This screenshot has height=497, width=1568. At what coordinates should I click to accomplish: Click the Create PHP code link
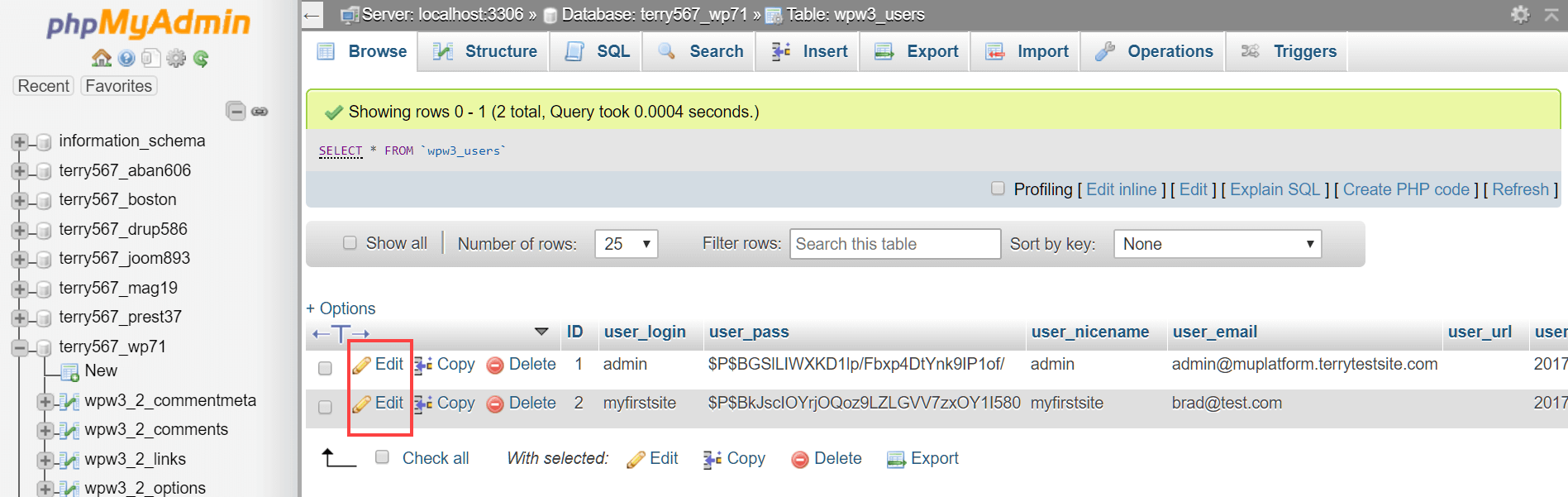pos(1406,189)
